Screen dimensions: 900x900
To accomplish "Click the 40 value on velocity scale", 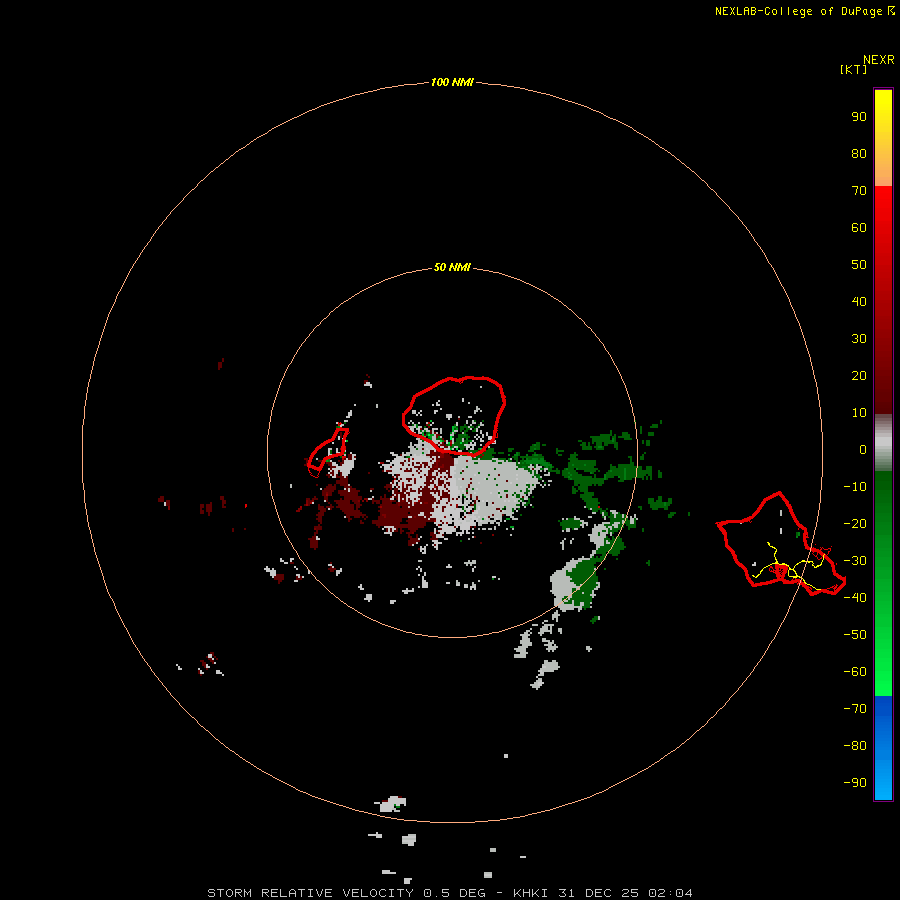I will click(859, 301).
